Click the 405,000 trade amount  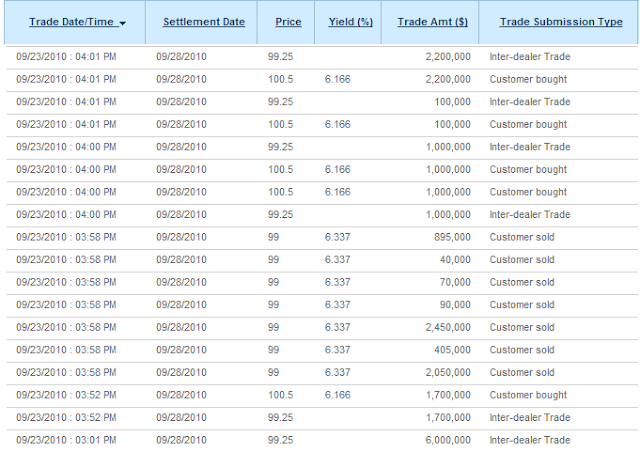pyautogui.click(x=452, y=350)
